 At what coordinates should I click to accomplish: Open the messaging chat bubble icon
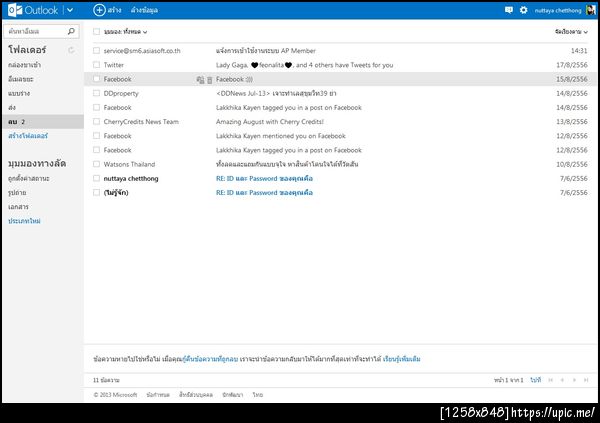pyautogui.click(x=509, y=10)
